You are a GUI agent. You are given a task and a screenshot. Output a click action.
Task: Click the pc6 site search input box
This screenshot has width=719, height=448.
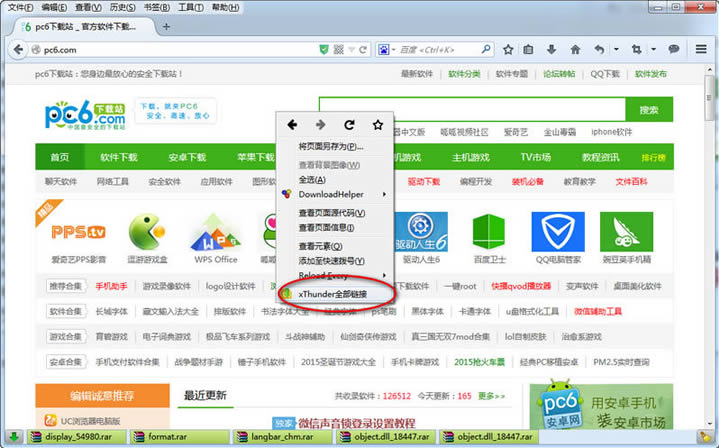click(x=472, y=110)
